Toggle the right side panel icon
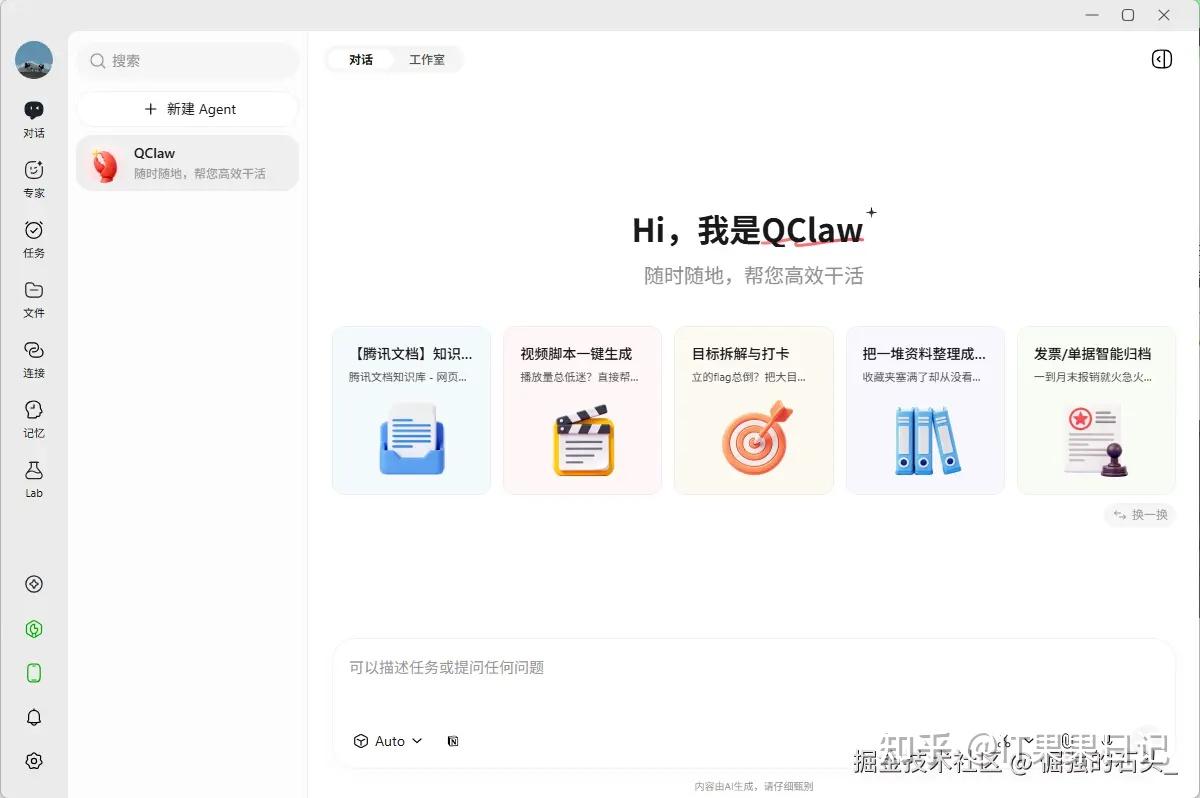The height and width of the screenshot is (798, 1200). point(1161,59)
